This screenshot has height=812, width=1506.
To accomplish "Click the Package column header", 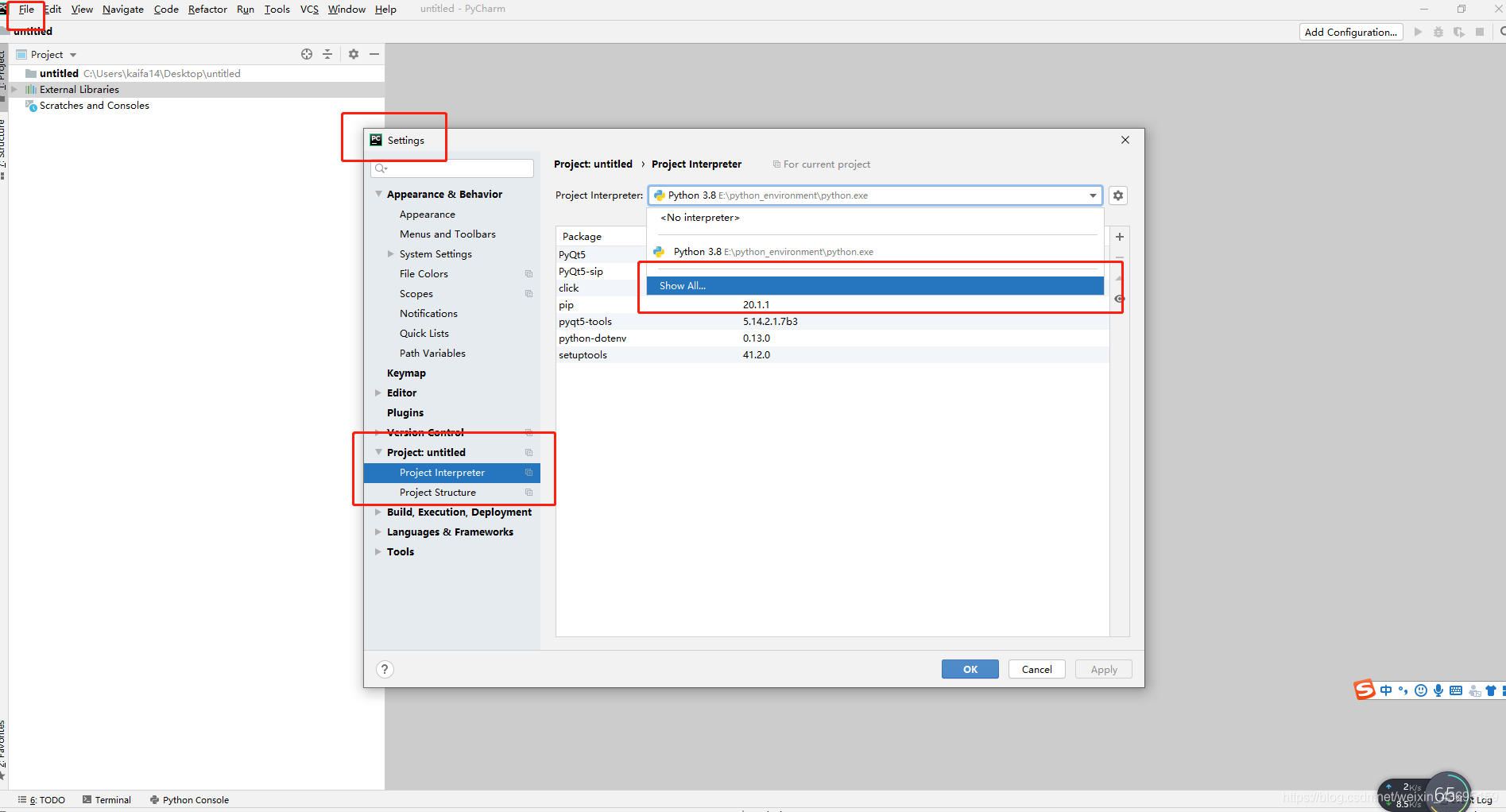I will (x=602, y=237).
